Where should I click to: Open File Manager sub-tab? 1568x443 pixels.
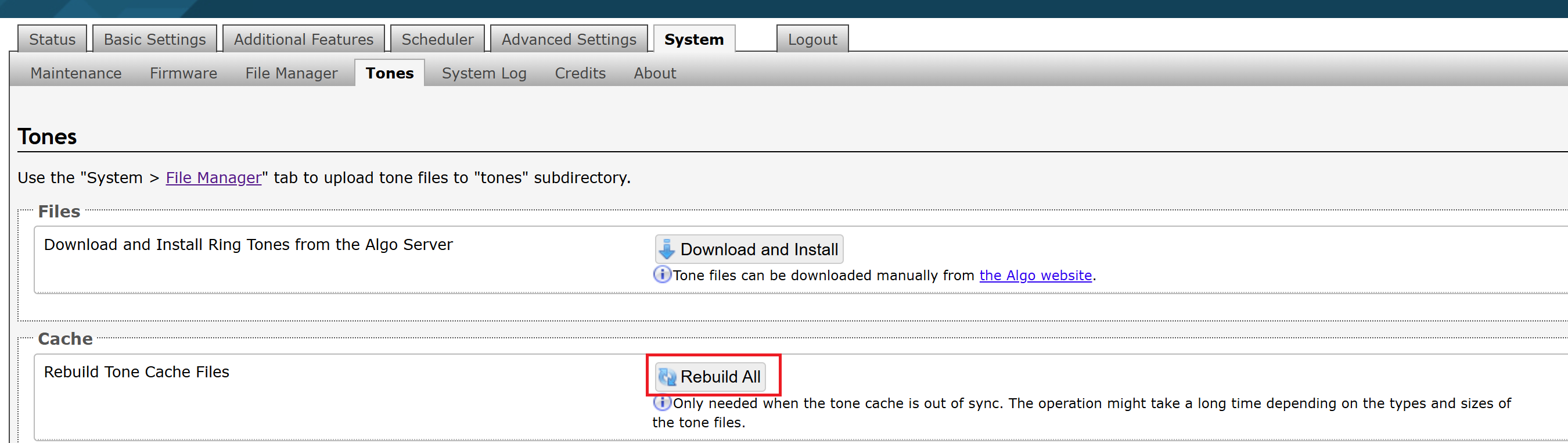[x=291, y=73]
